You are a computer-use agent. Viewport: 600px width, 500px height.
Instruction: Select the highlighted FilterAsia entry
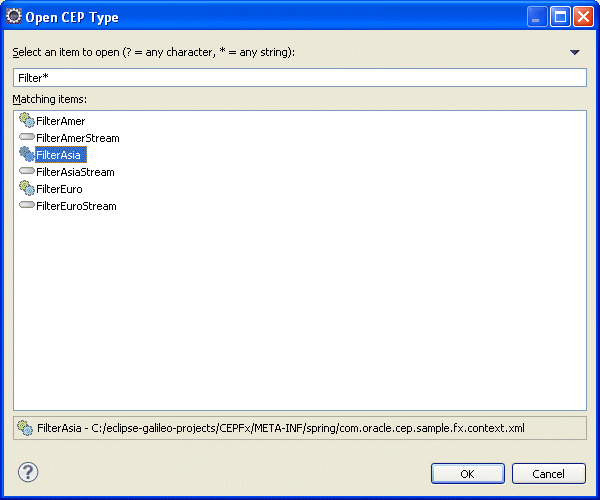[61, 155]
